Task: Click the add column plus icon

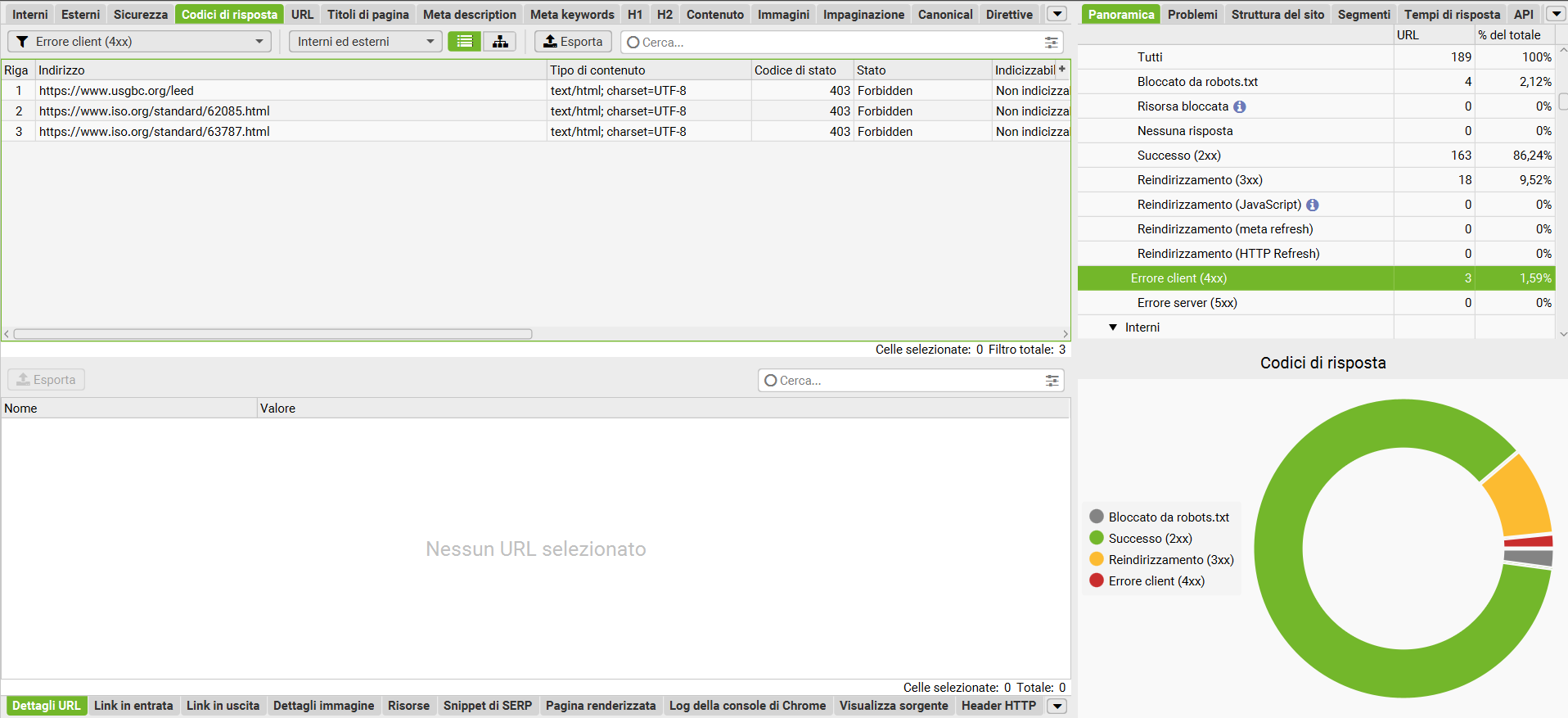Action: tap(1062, 70)
